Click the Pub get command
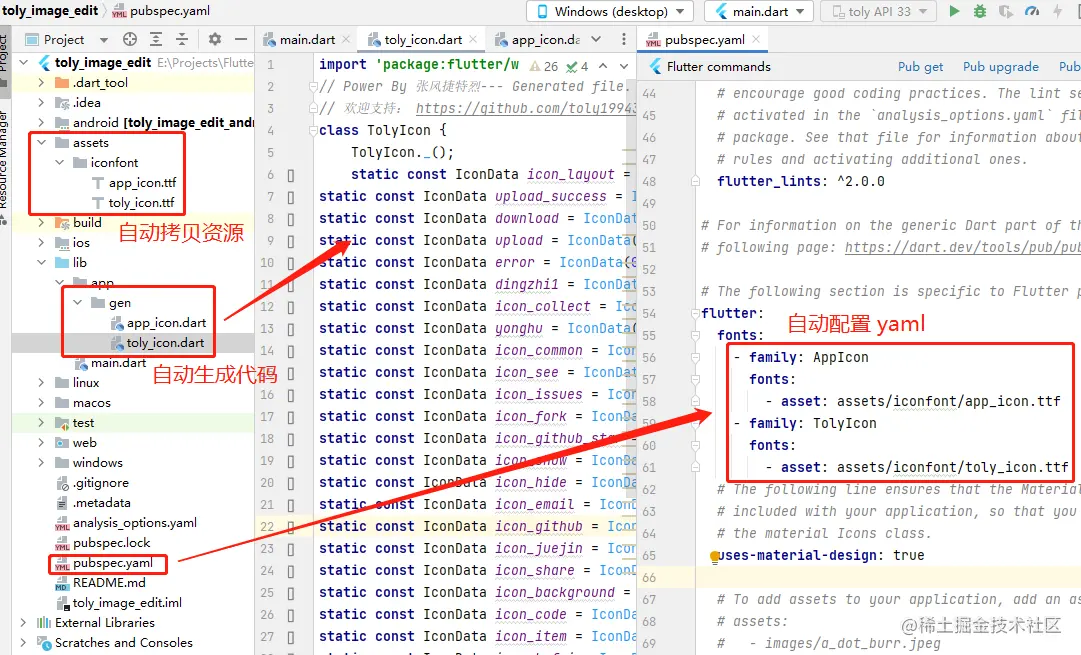 coord(920,66)
